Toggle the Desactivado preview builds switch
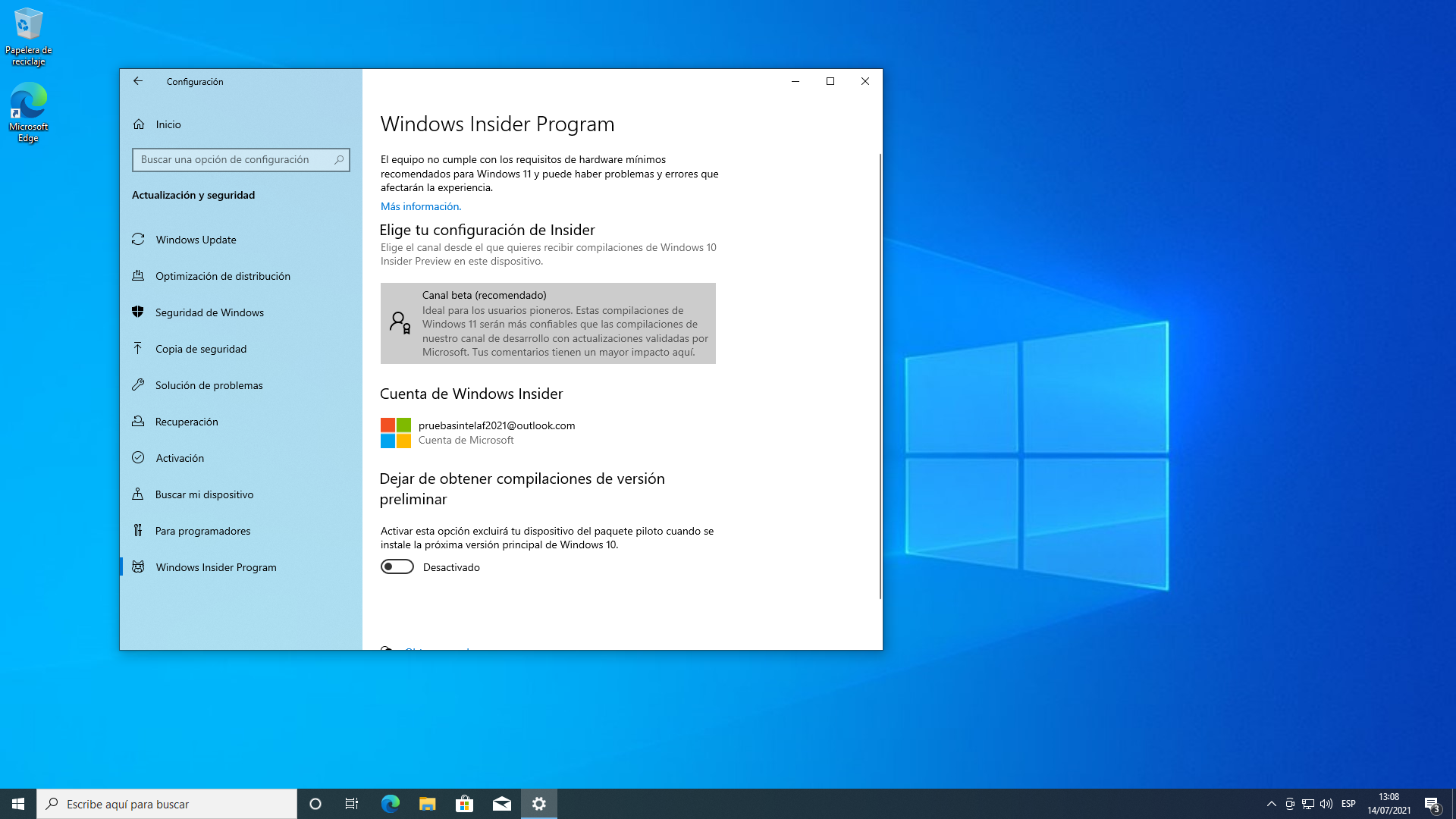Viewport: 1456px width, 819px height. click(x=397, y=567)
